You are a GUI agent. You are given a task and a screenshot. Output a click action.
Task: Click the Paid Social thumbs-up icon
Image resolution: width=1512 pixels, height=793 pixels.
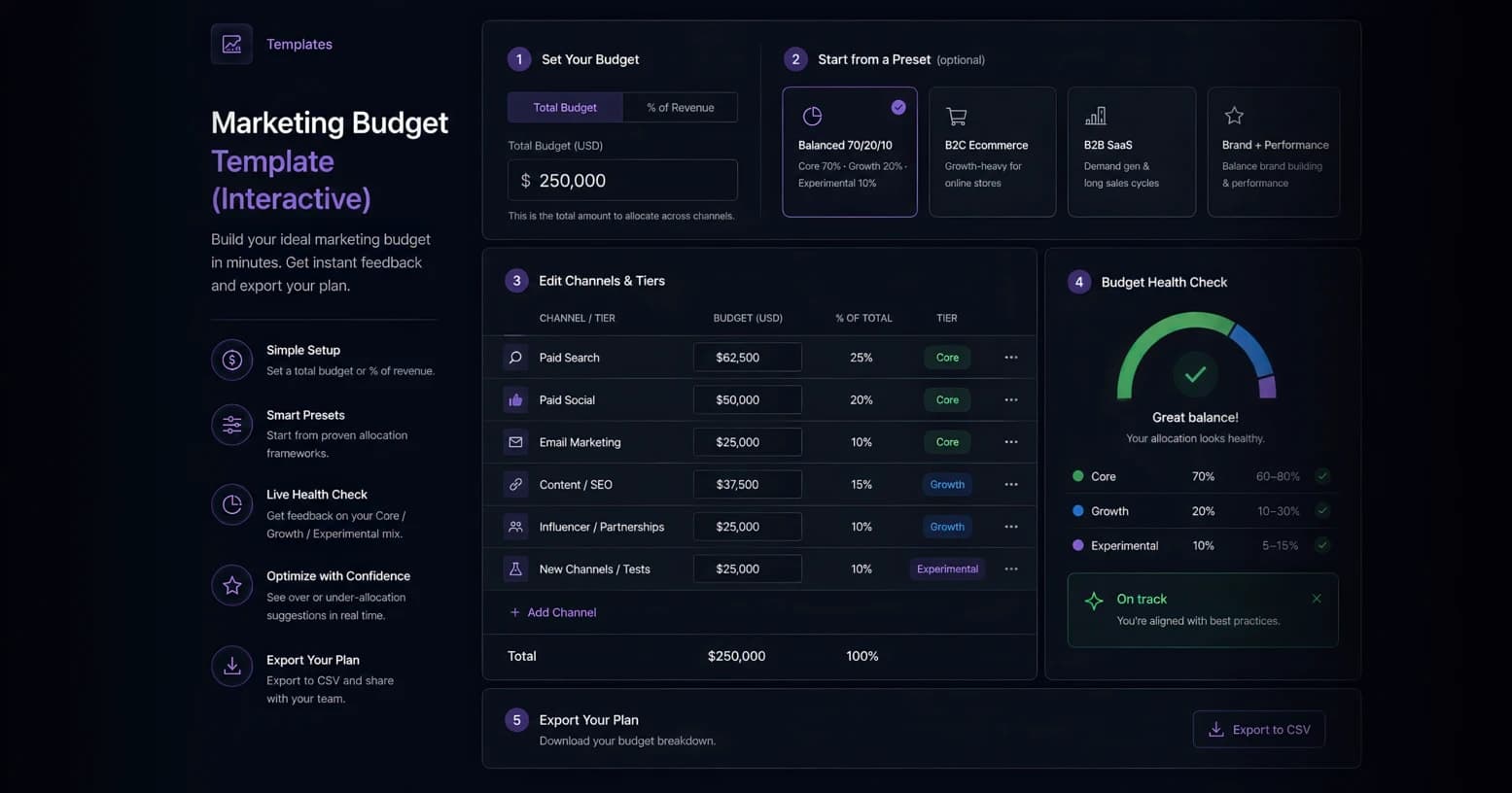point(515,399)
